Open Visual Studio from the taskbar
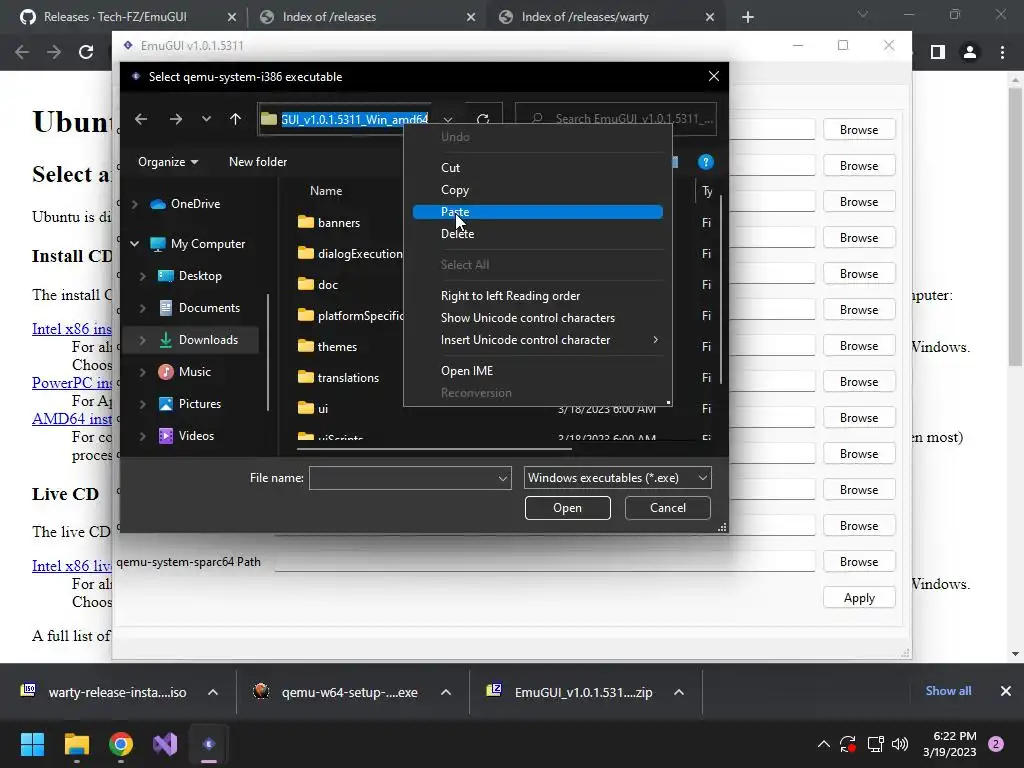Viewport: 1024px width, 768px height. coord(165,744)
